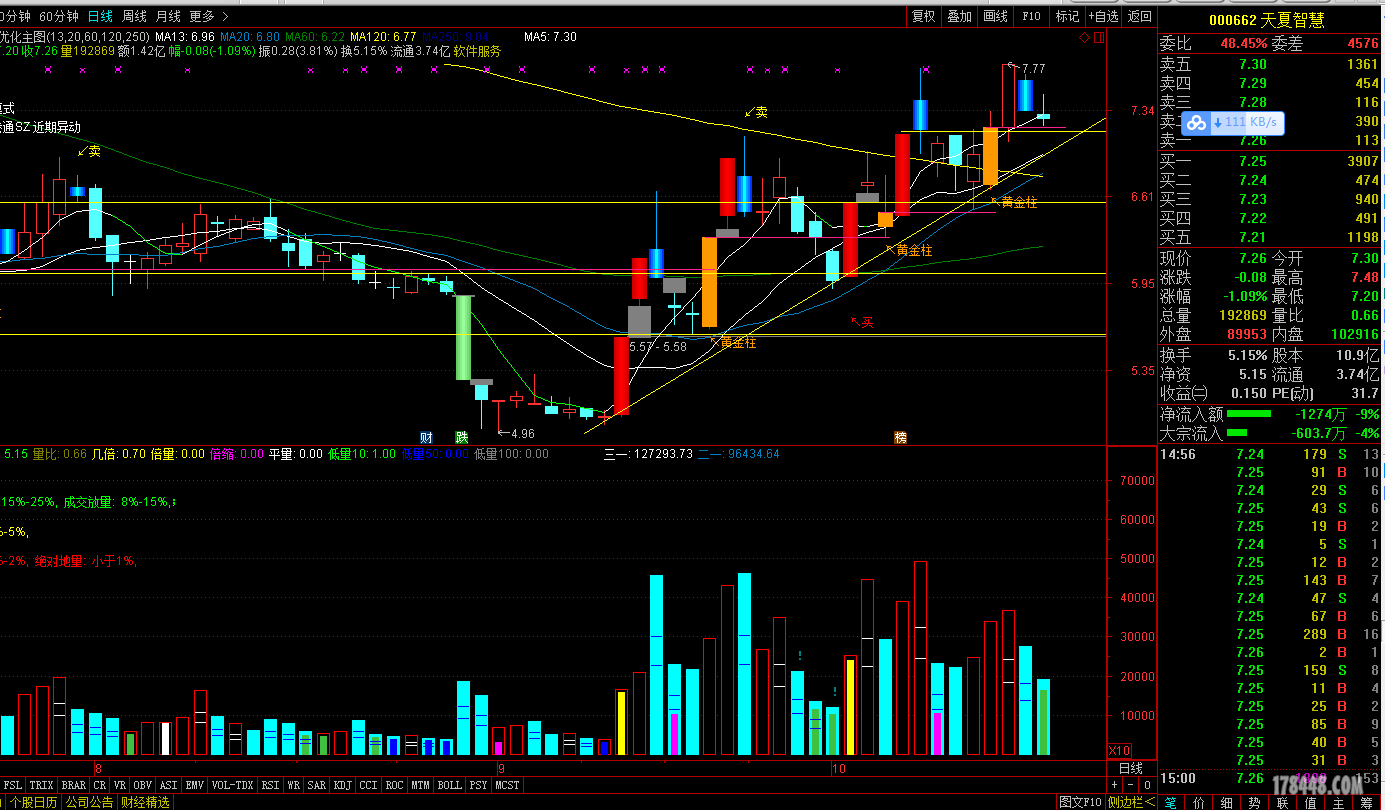Image resolution: width=1385 pixels, height=810 pixels.
Task: Click the 日线 label below the volume panel
Action: pyautogui.click(x=1130, y=768)
